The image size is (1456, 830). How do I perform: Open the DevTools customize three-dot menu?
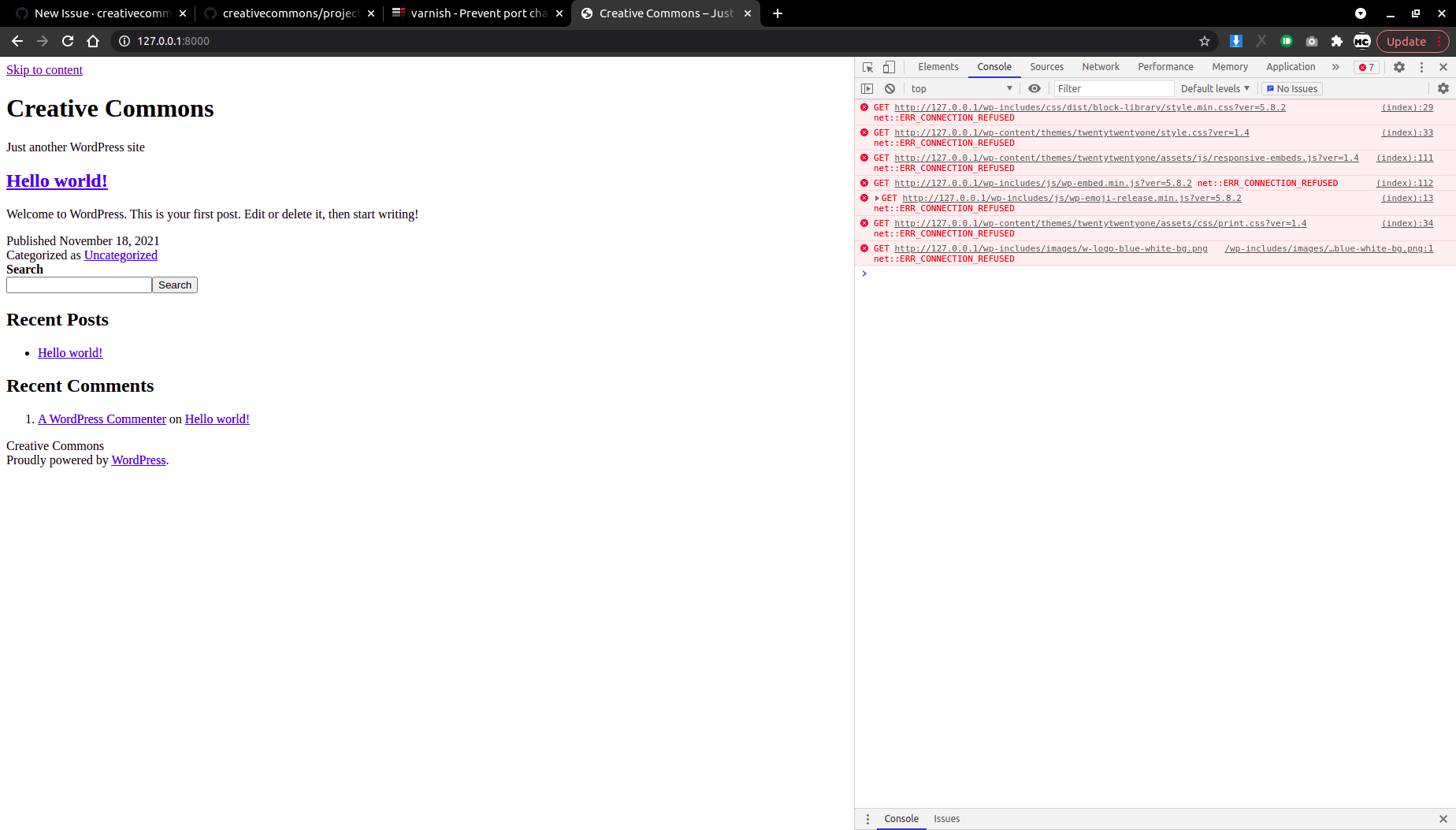point(1421,67)
